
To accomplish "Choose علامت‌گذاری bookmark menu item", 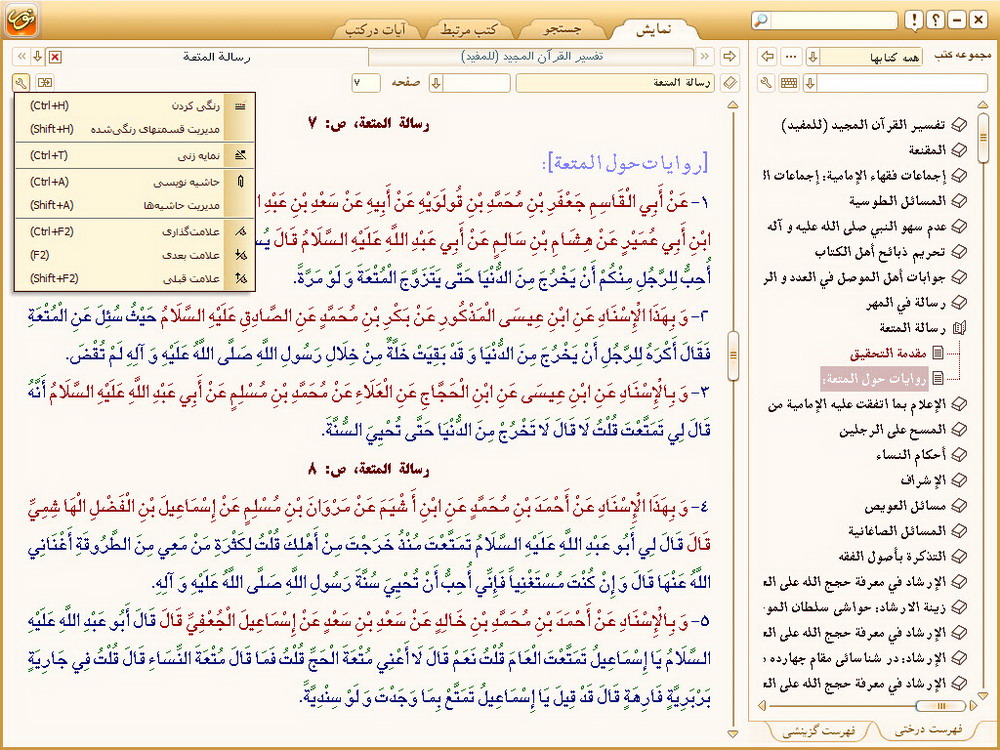I will click(135, 232).
